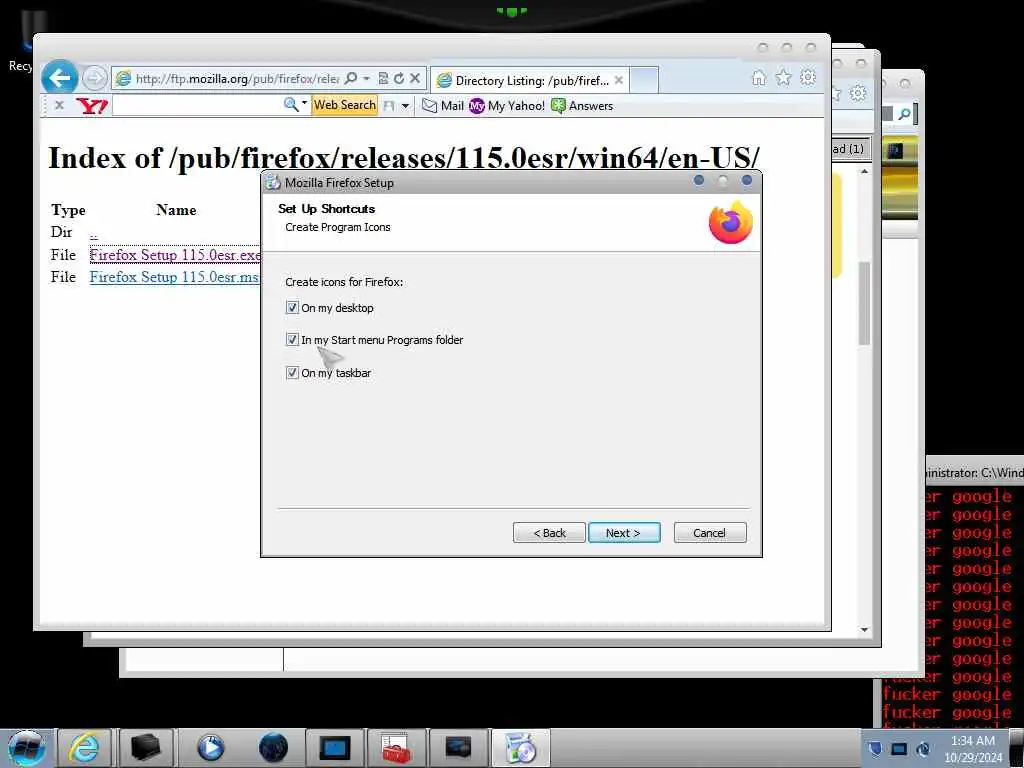Click the search magnifier in the address bar
Screen dimensions: 1024x768
351,78
